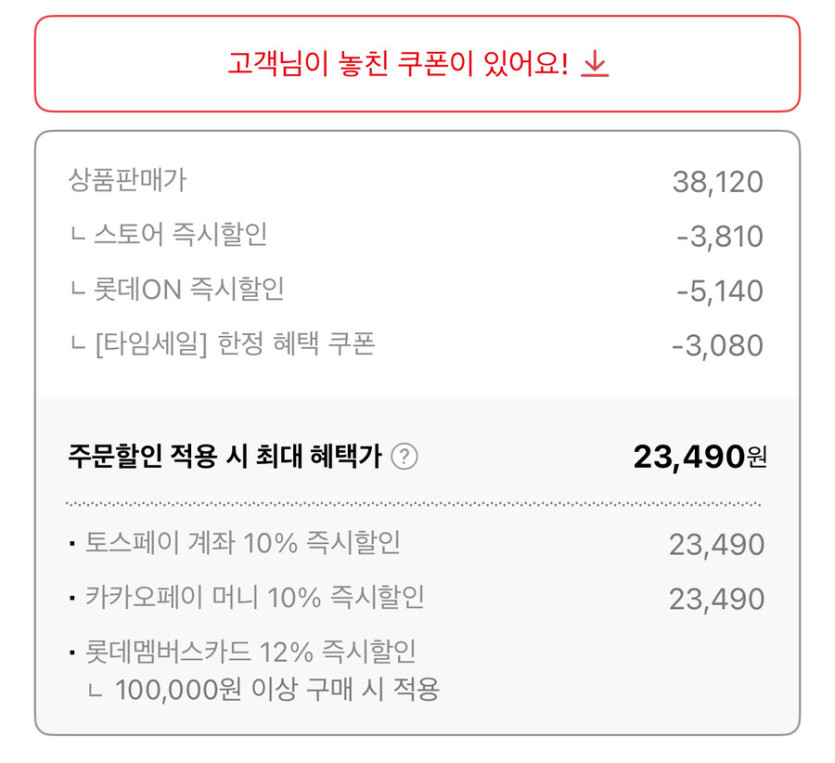Select the ㄴ indent marker beside 스토어 즉시할인
The width and height of the screenshot is (835, 763).
(77, 235)
